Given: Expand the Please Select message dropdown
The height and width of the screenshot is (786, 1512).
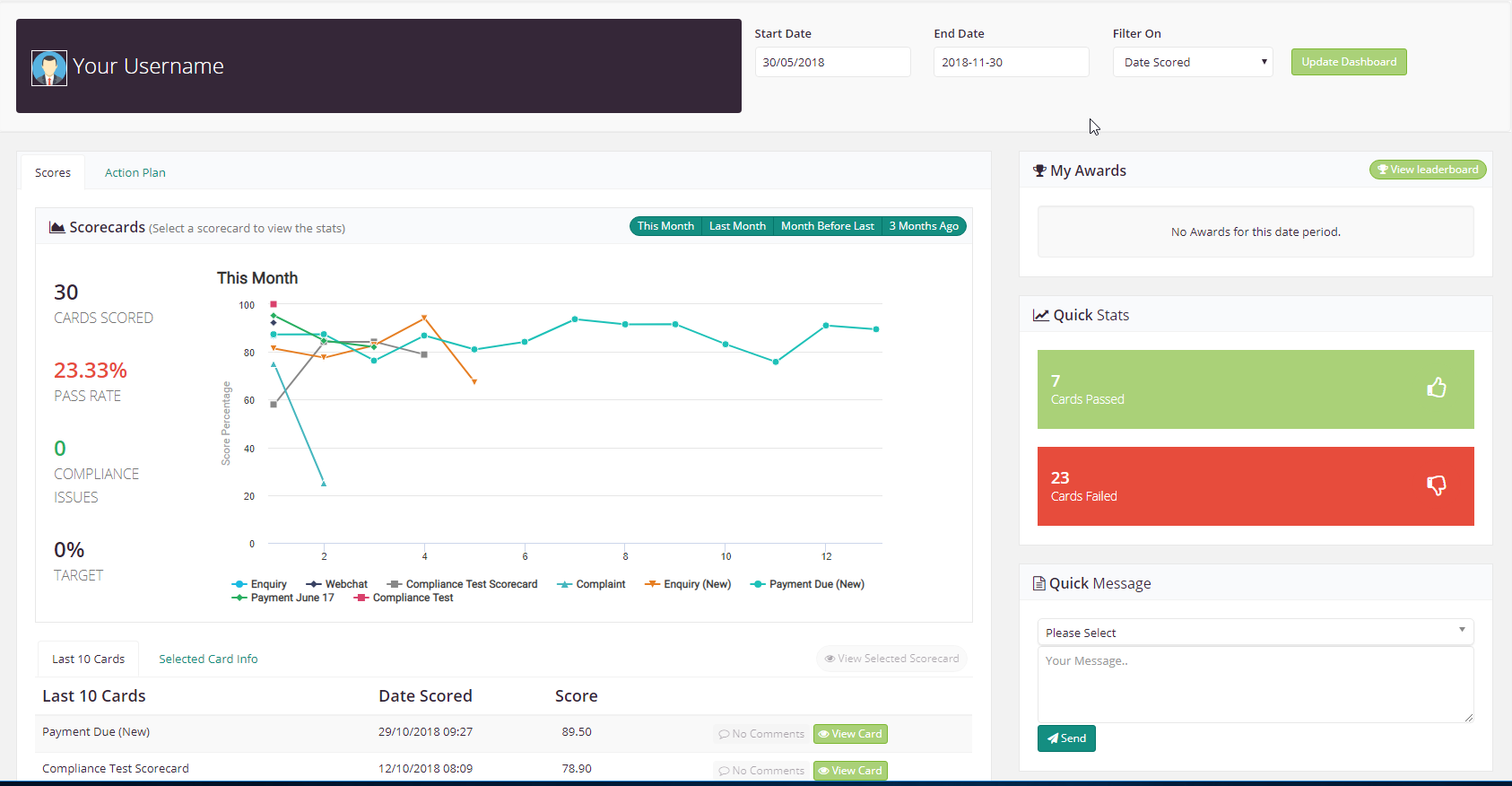Looking at the screenshot, I should [1255, 633].
